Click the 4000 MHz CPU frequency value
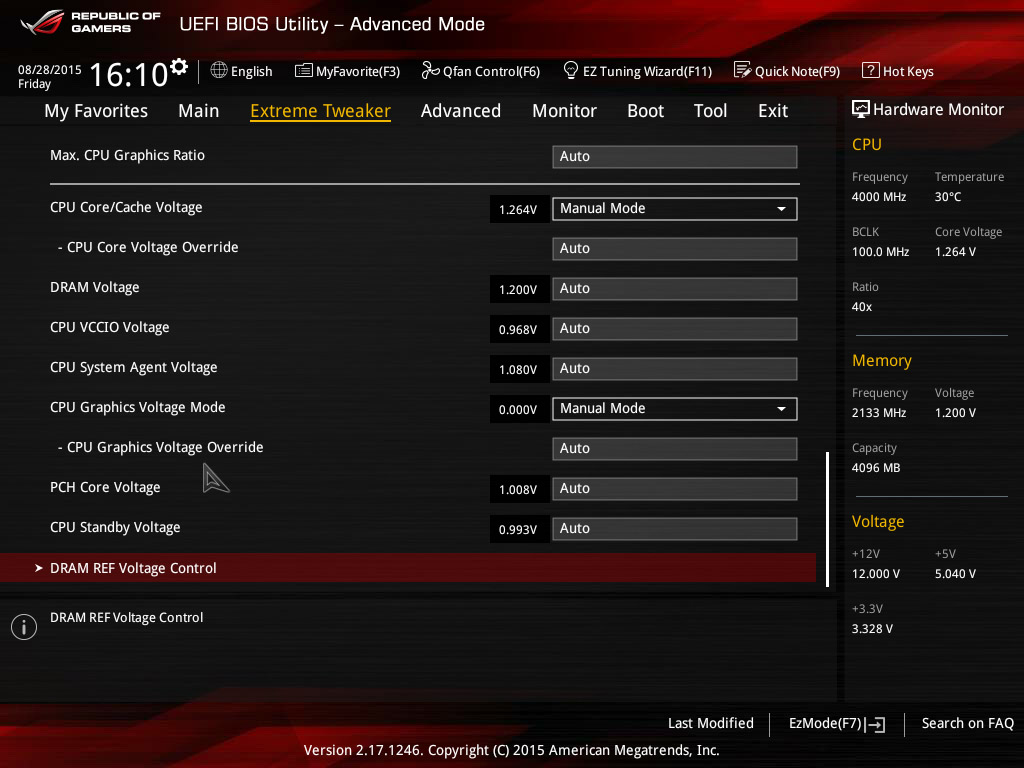The width and height of the screenshot is (1024, 768). [x=879, y=197]
